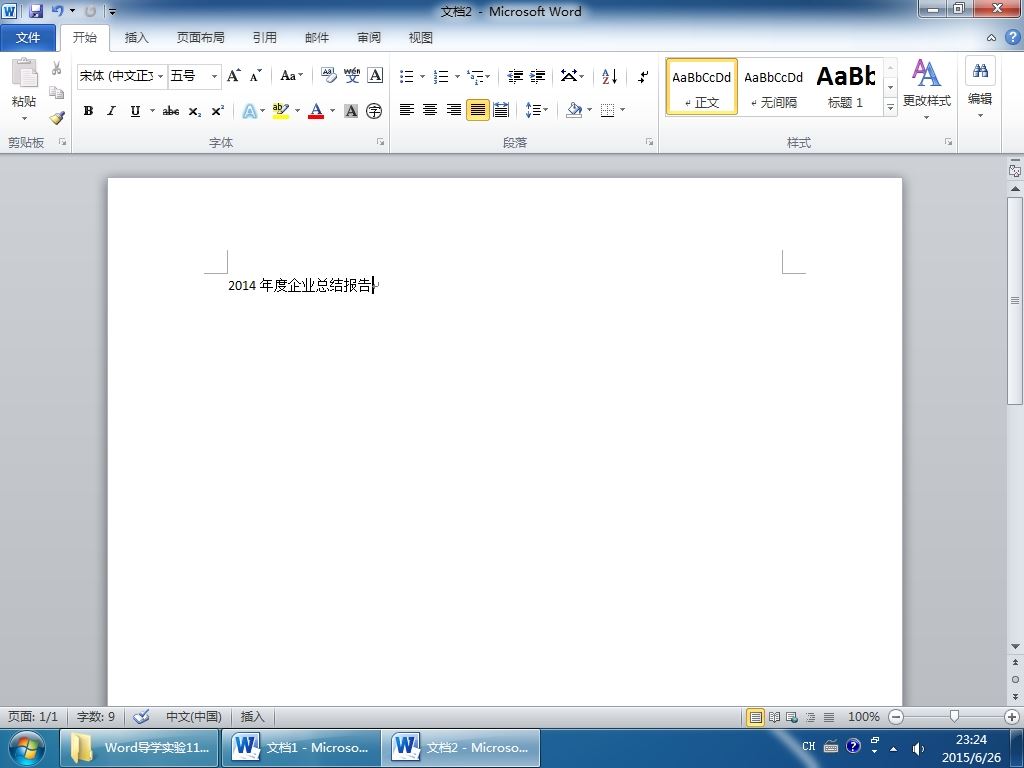Toggle Superscript formatting
The image size is (1024, 768).
coord(217,111)
